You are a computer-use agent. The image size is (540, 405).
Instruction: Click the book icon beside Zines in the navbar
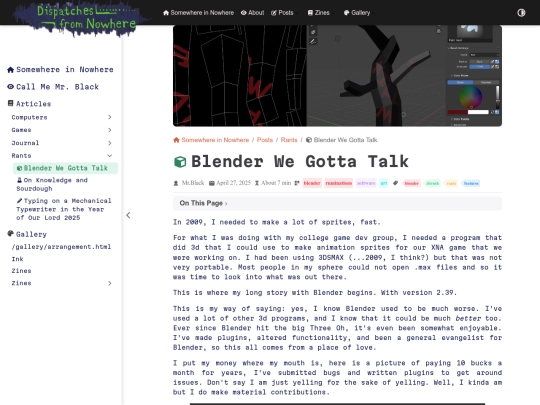(310, 13)
